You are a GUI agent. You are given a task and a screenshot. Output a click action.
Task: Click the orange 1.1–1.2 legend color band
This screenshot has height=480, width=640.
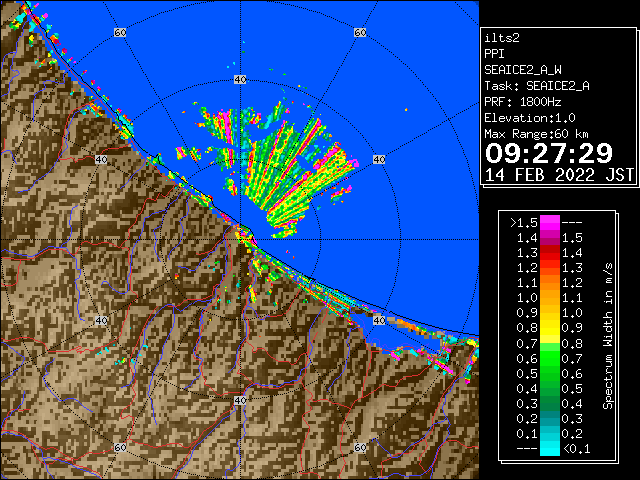(x=549, y=282)
